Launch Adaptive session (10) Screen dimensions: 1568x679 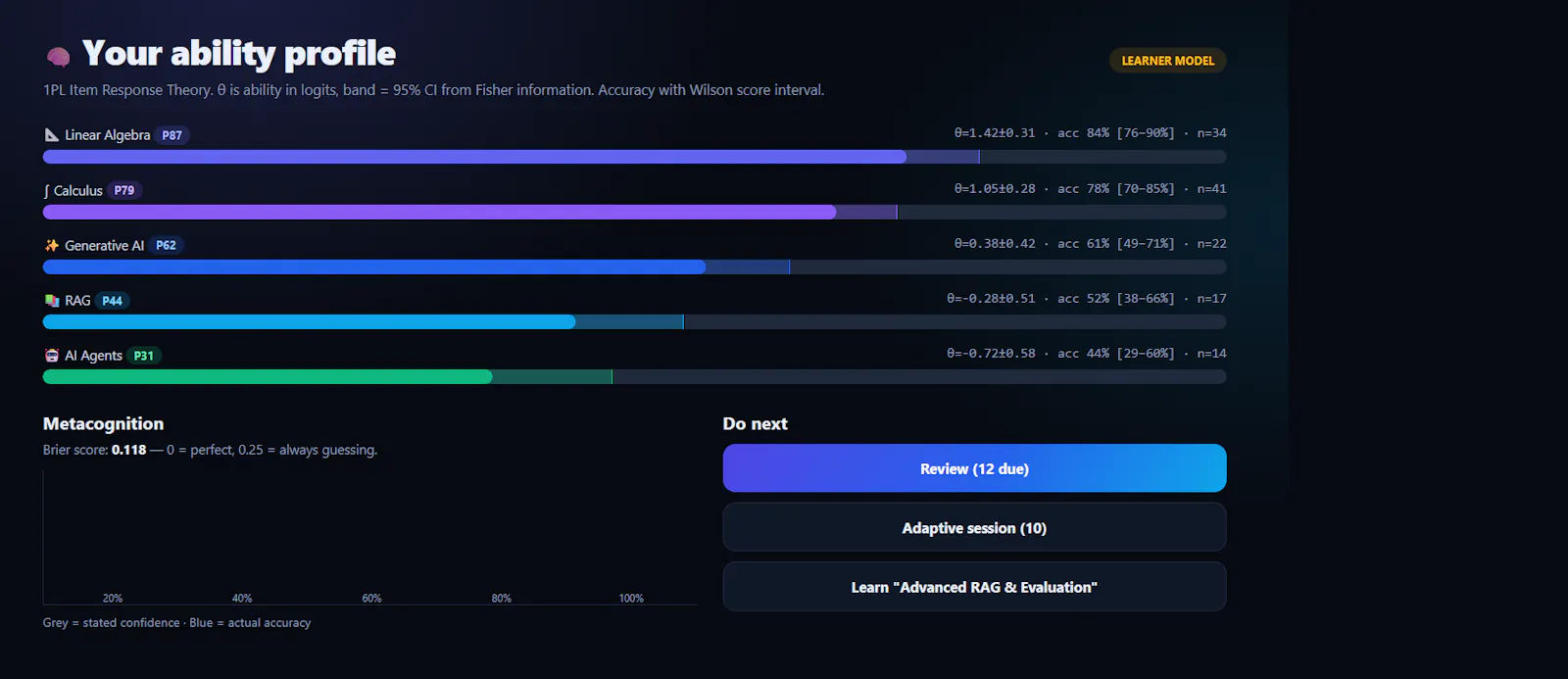[974, 528]
